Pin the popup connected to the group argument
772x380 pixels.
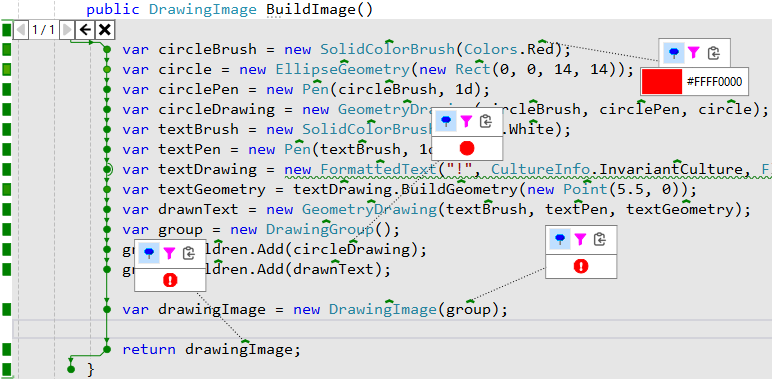(560, 239)
